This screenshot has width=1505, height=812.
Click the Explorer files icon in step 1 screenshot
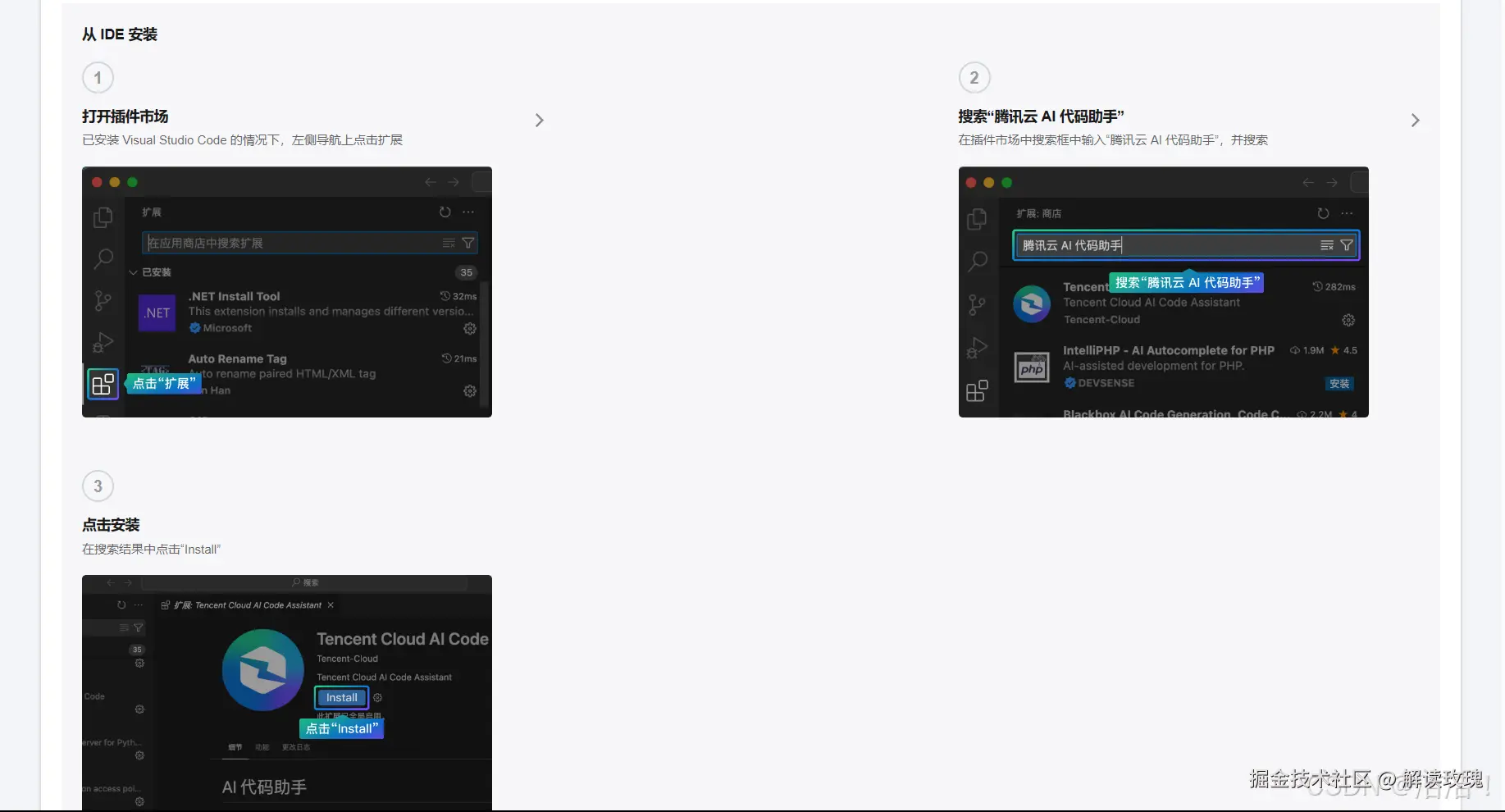[103, 217]
